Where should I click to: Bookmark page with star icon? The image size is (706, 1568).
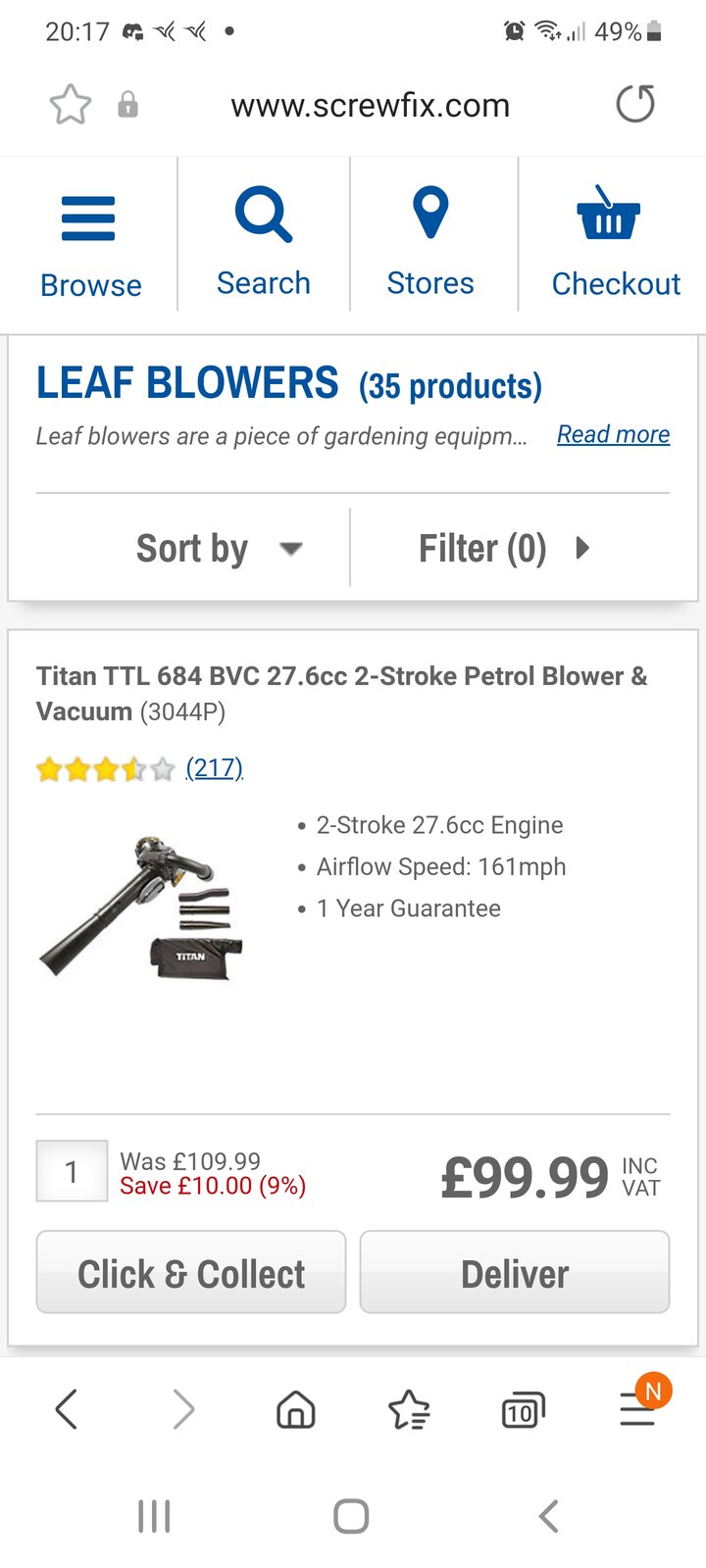coord(71,105)
